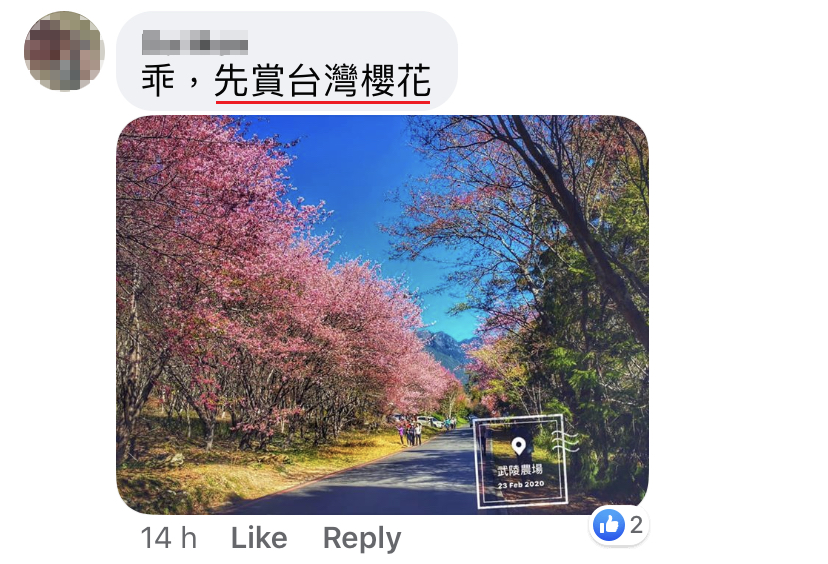Click the blue thumbs-up reaction icon
Screen dimensions: 828x564
click(608, 525)
